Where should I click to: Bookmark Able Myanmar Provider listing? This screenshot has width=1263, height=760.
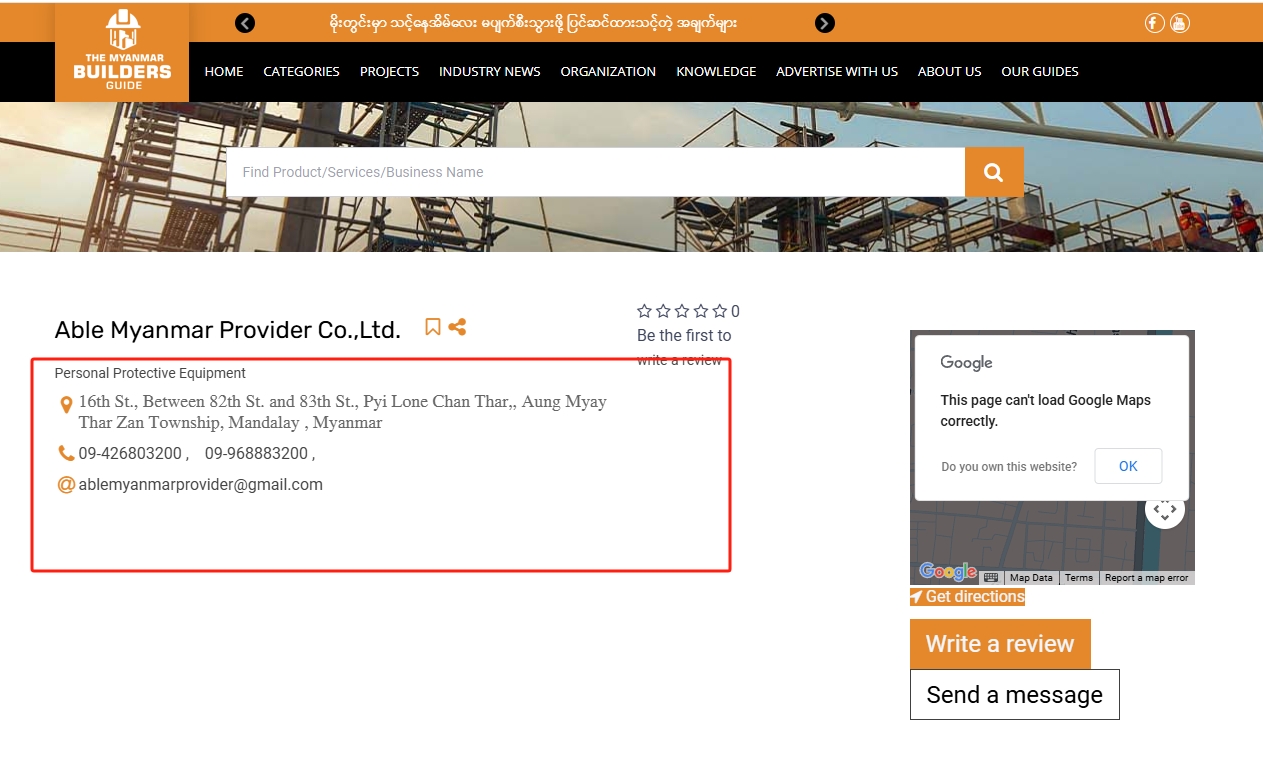(433, 327)
